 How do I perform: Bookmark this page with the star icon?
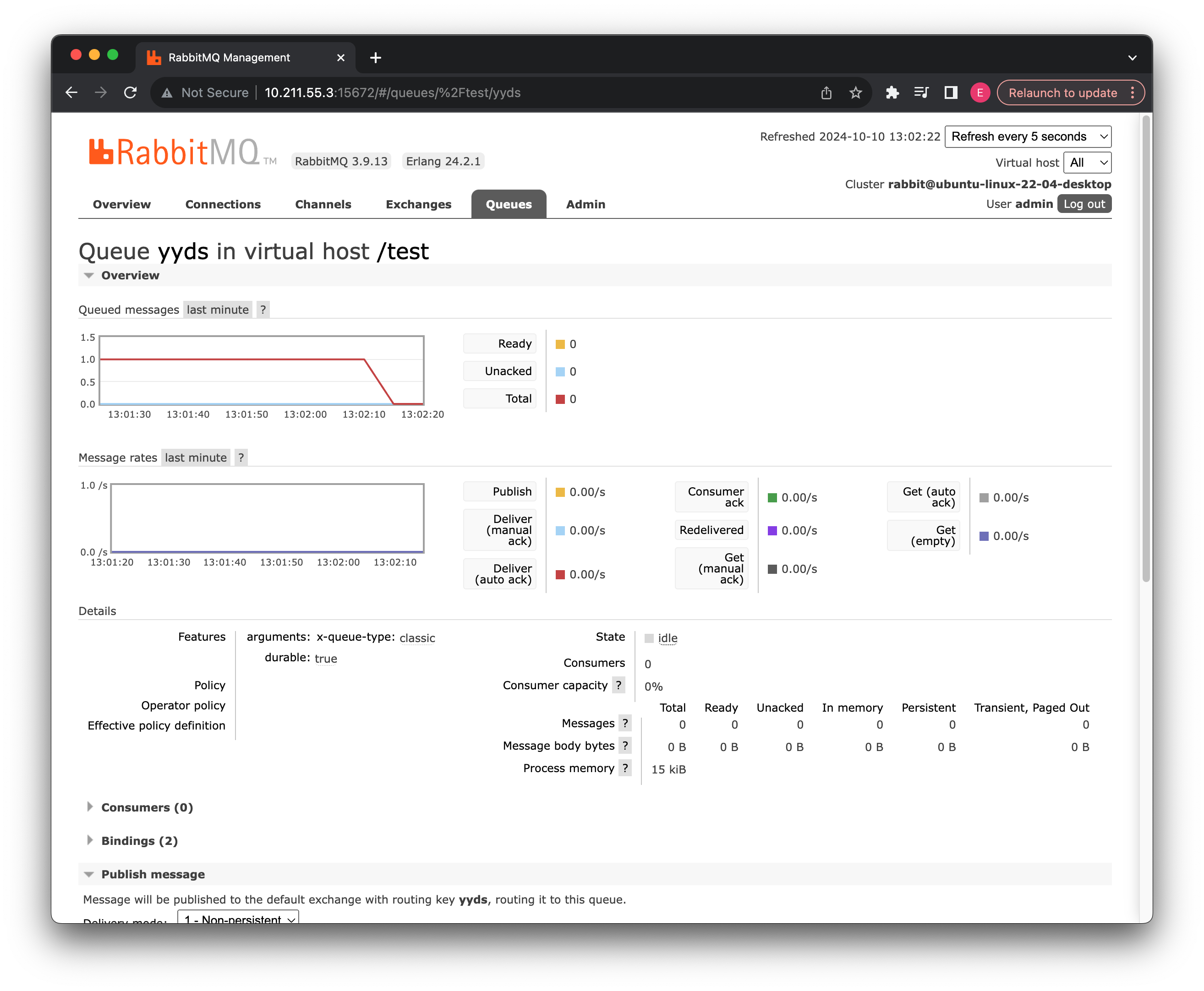[855, 93]
